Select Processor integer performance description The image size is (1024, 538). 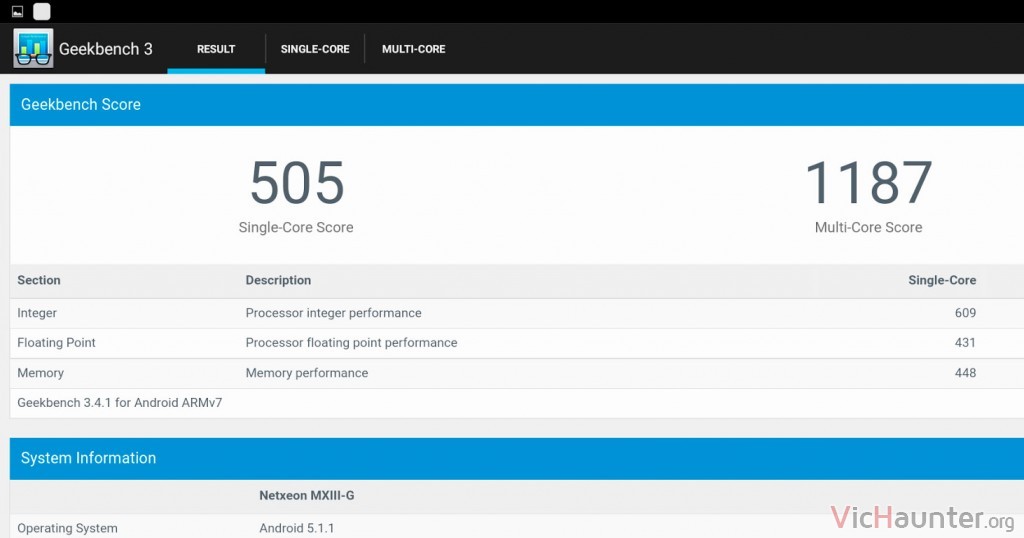[x=333, y=313]
